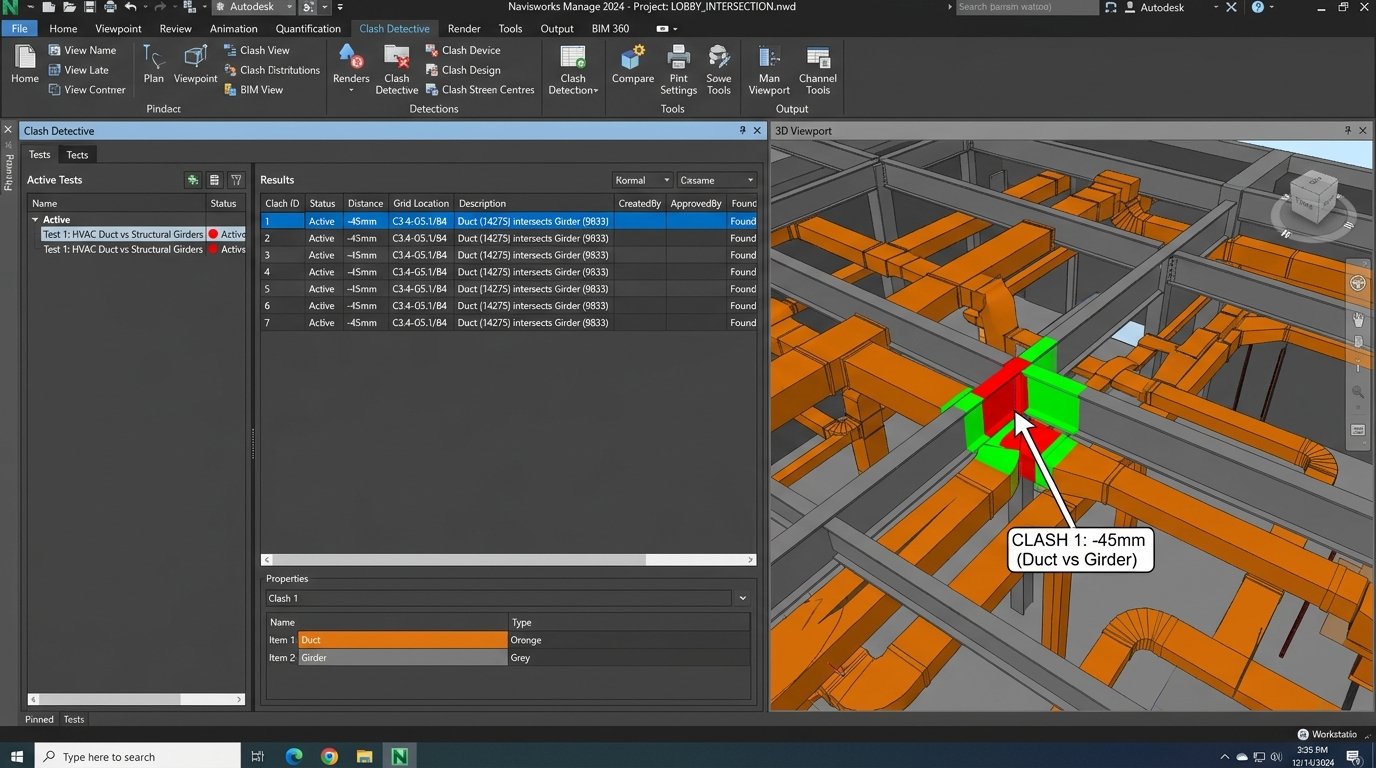Launch Clash Detective from the Detections group
The height and width of the screenshot is (768, 1376).
point(396,69)
